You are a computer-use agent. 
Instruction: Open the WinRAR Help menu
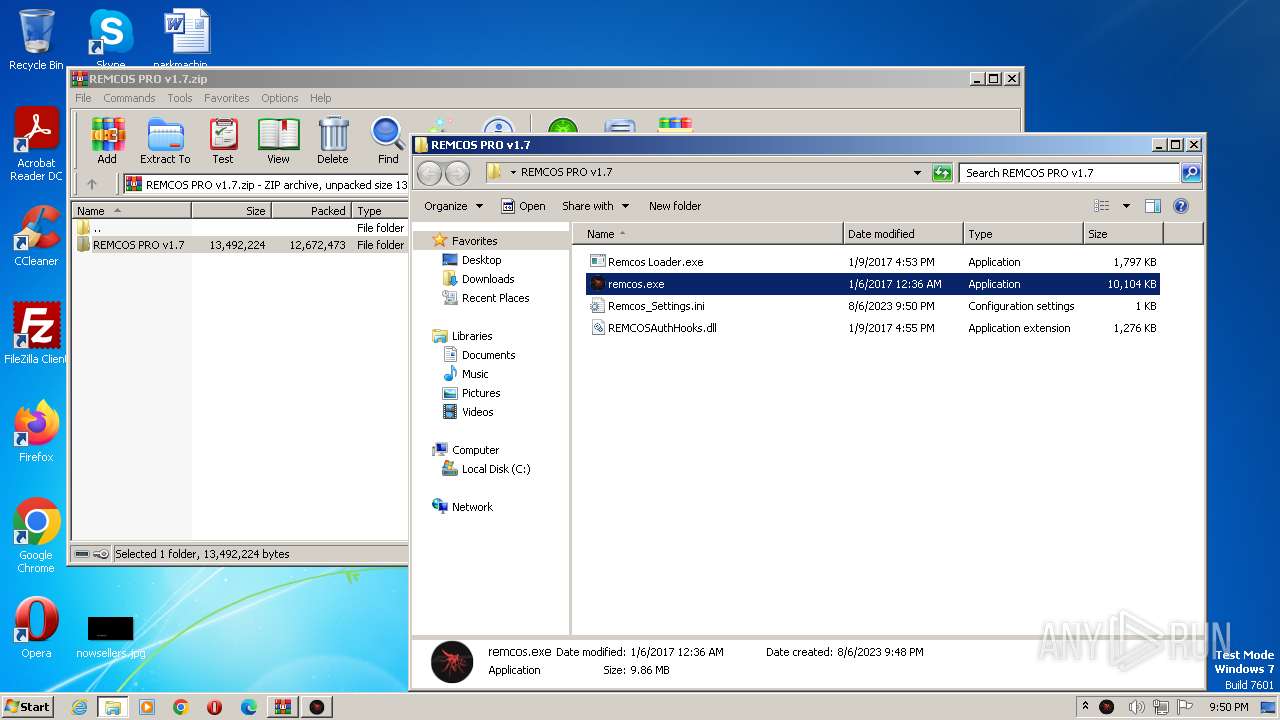point(320,98)
